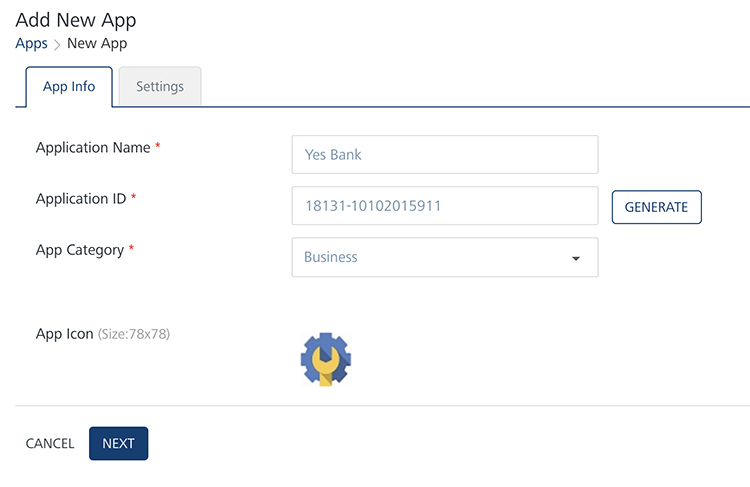Viewport: 750px width, 487px height.
Task: Focus the Yes Bank name field
Action: 444,155
